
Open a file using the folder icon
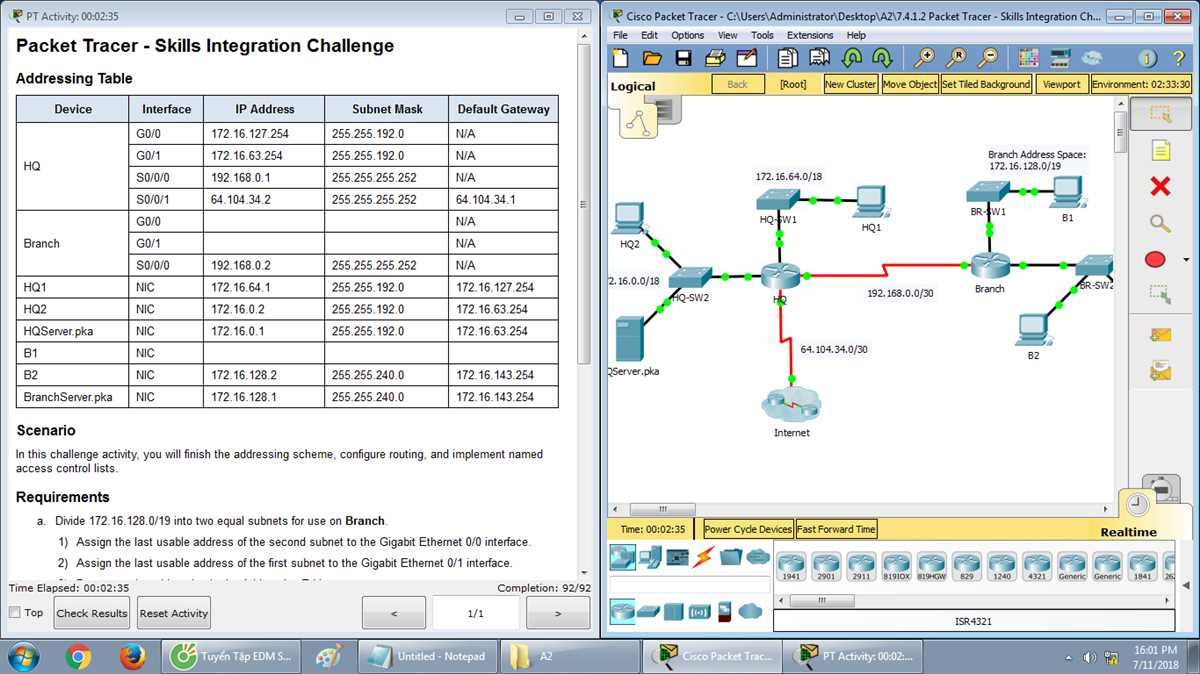tap(652, 58)
